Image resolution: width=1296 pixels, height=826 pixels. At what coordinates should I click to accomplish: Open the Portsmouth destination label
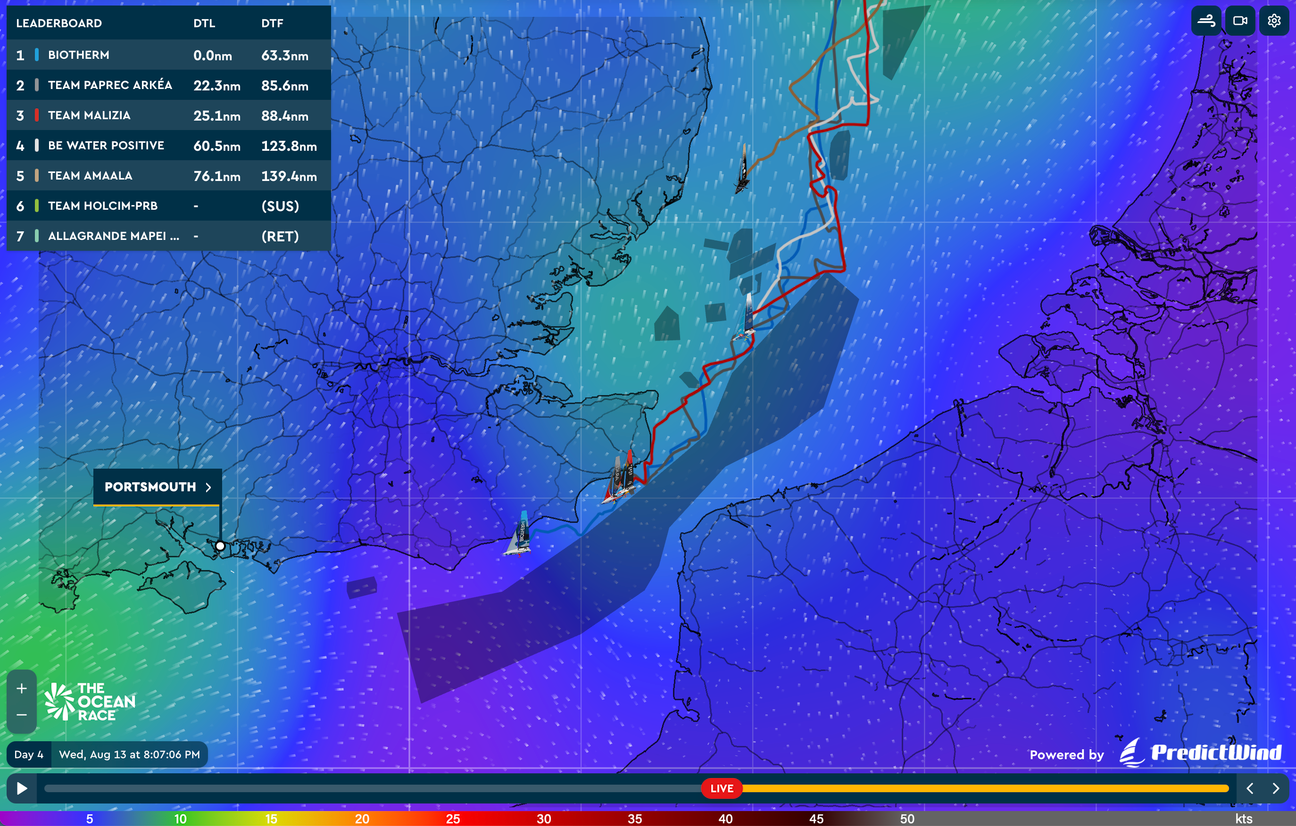[x=158, y=487]
